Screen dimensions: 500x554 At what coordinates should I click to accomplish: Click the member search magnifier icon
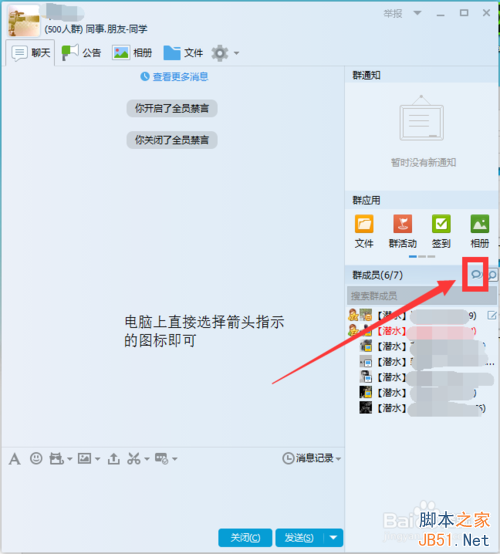(x=492, y=275)
